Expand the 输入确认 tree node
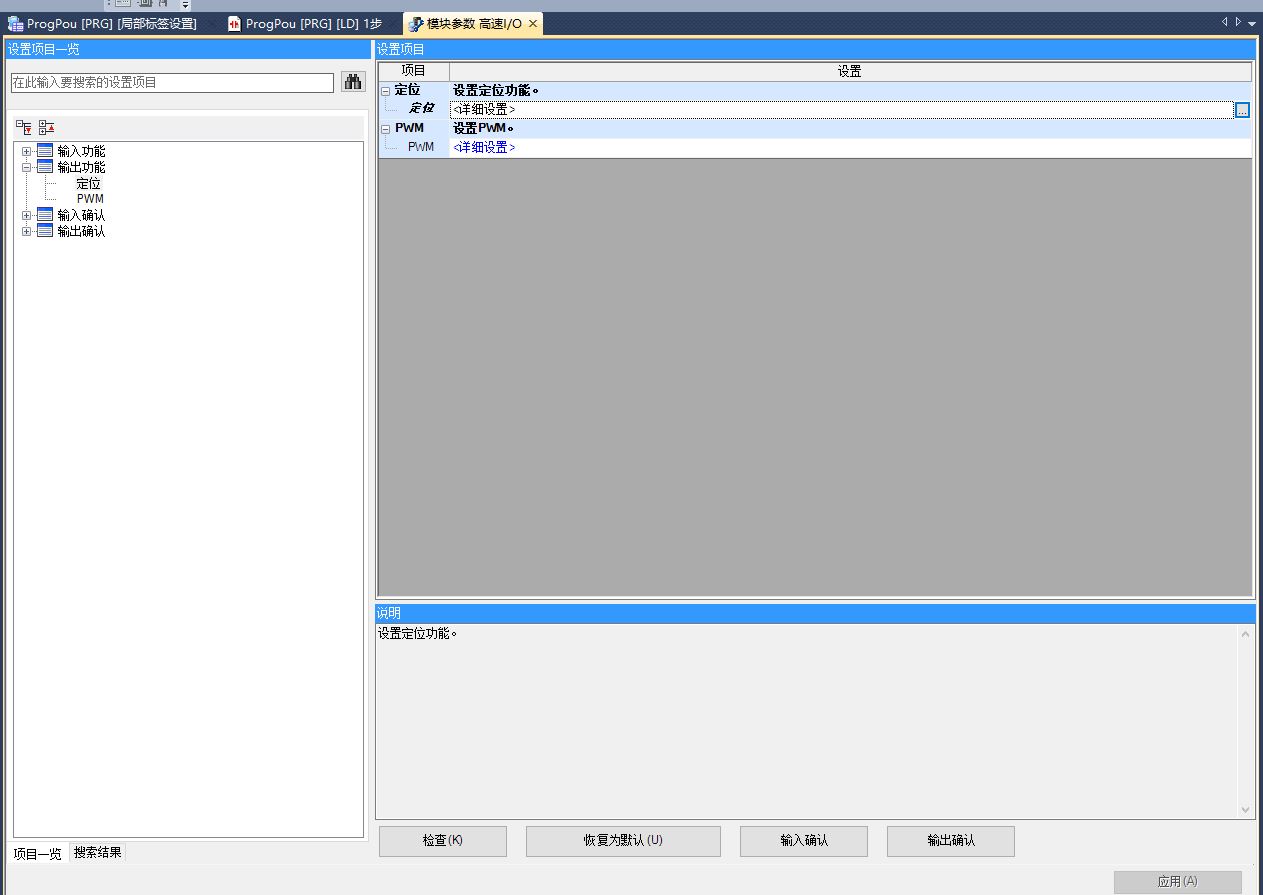Viewport: 1263px width, 895px height. click(27, 215)
